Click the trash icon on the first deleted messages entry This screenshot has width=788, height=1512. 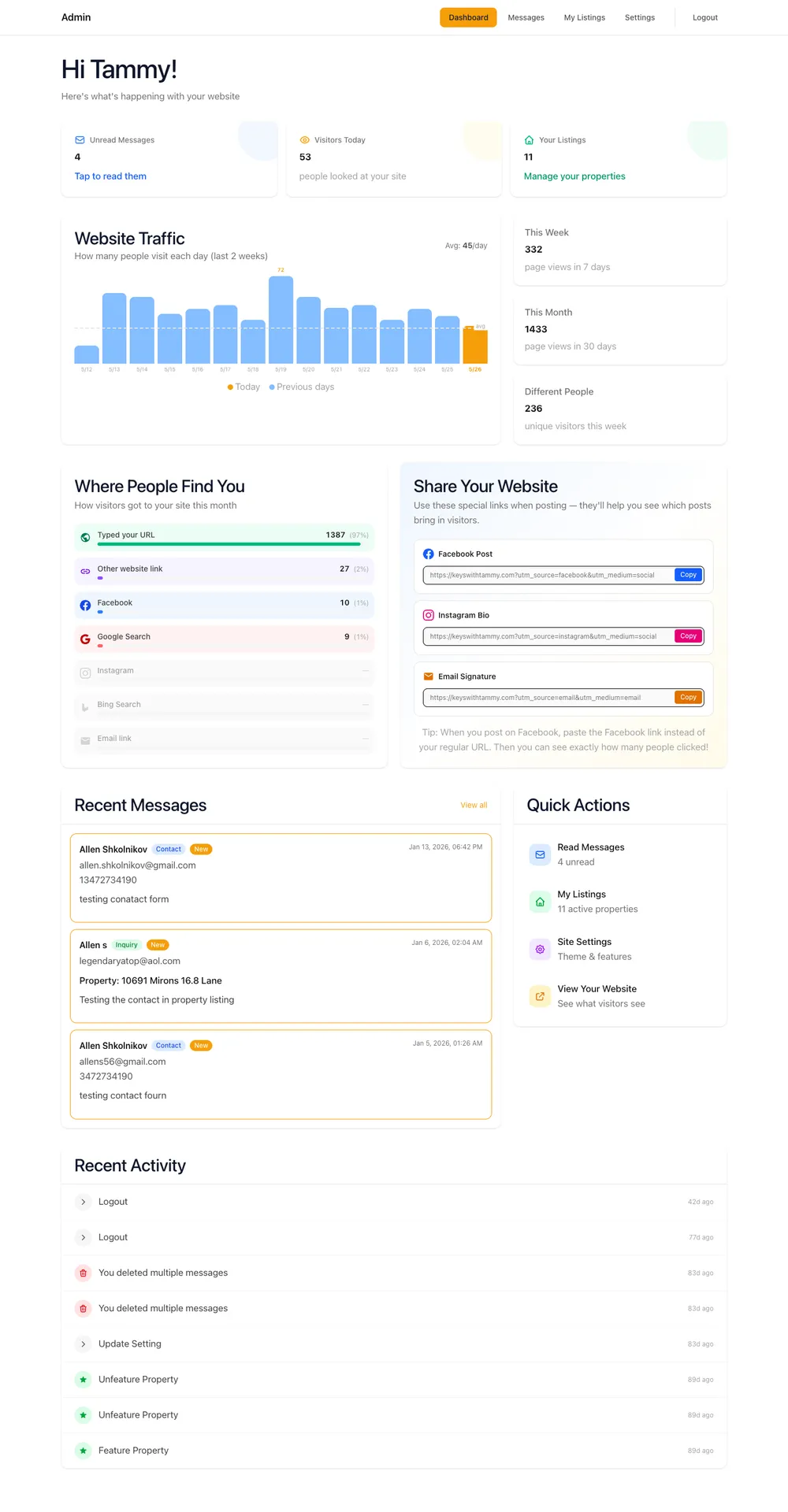83,1273
